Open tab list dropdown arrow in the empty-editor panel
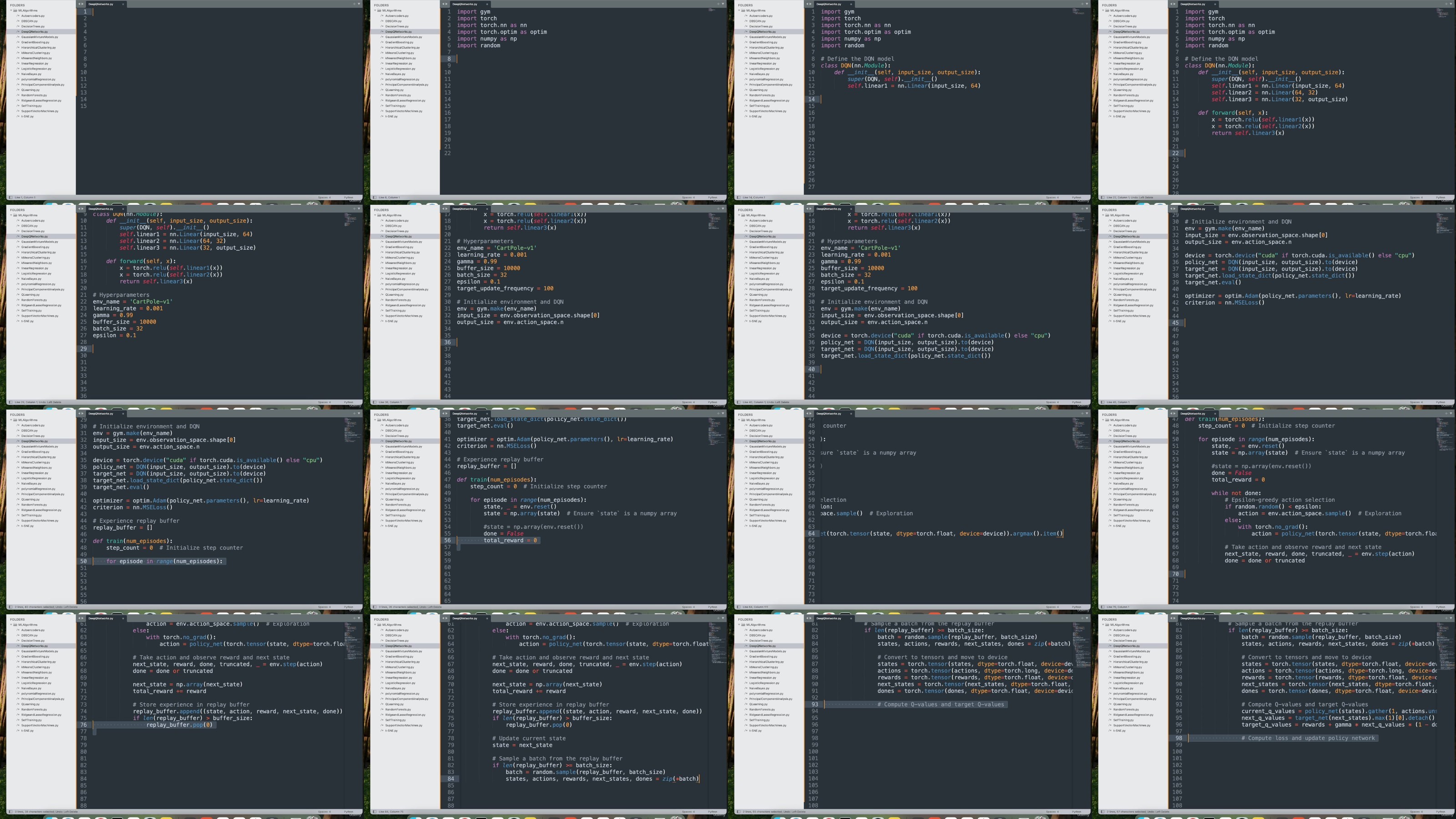This screenshot has height=819, width=1456. [x=359, y=4]
